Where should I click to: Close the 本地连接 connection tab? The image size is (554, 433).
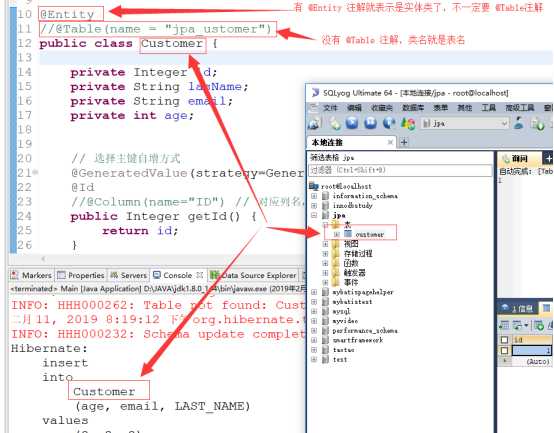point(390,142)
